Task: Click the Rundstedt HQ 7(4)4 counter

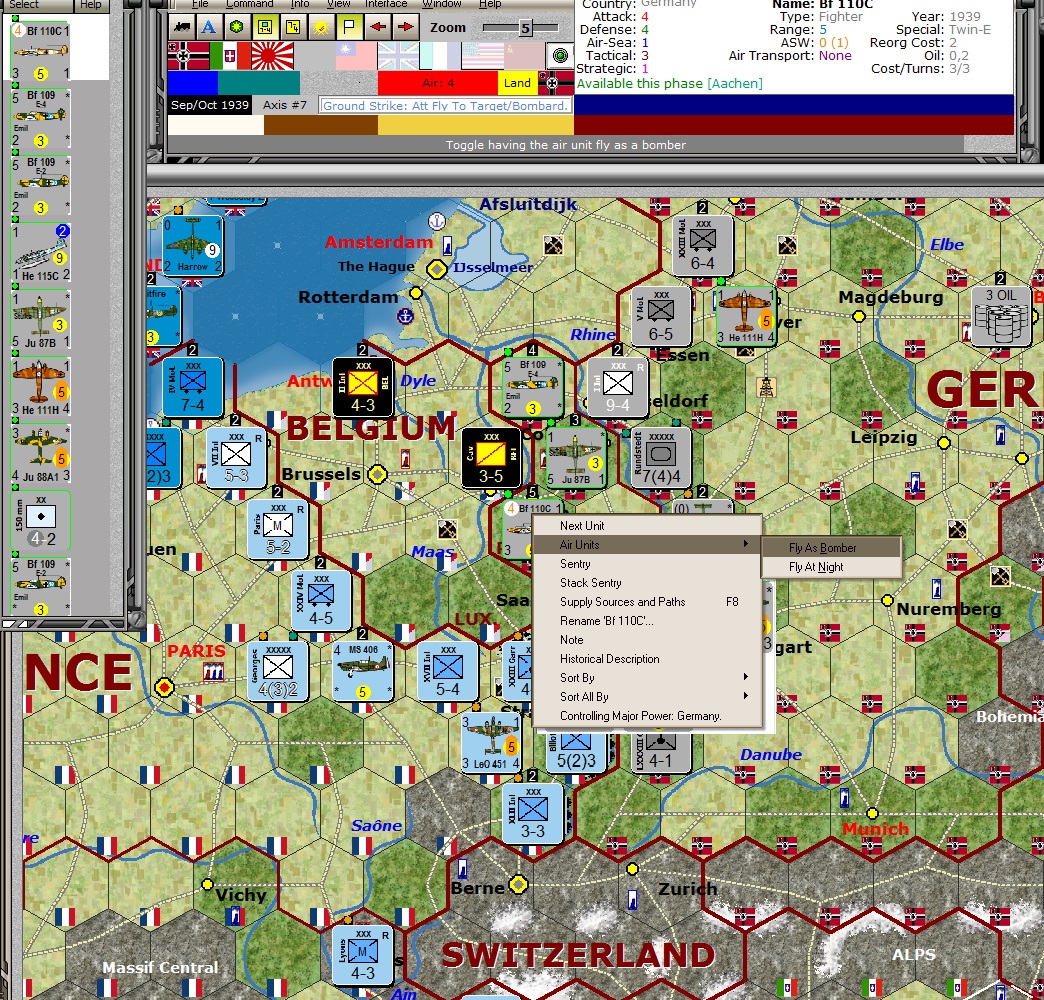Action: point(661,458)
